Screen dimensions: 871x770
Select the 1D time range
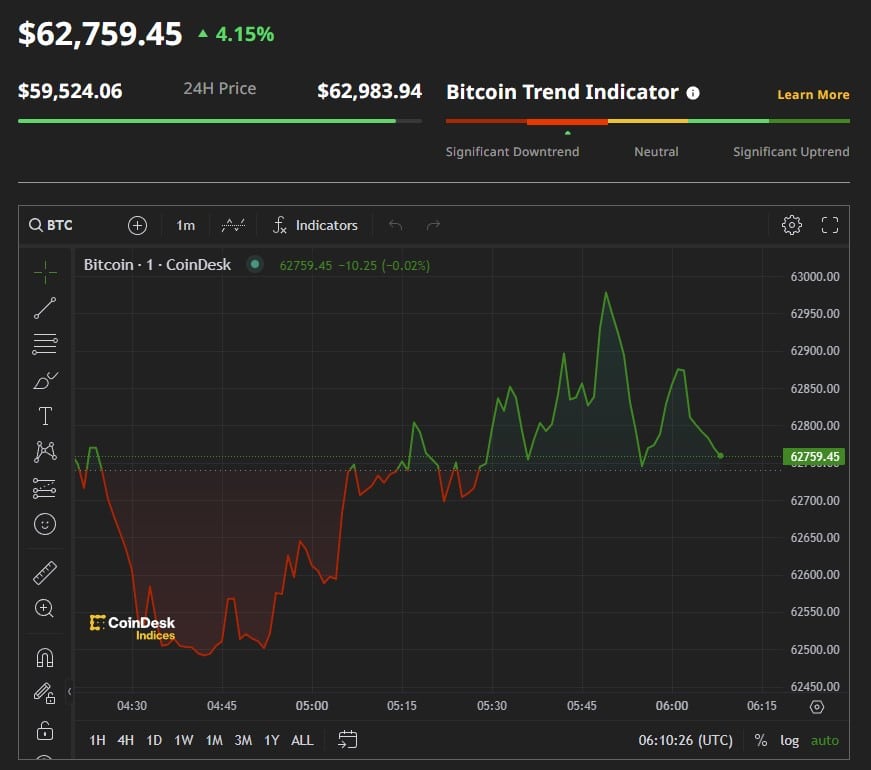154,740
